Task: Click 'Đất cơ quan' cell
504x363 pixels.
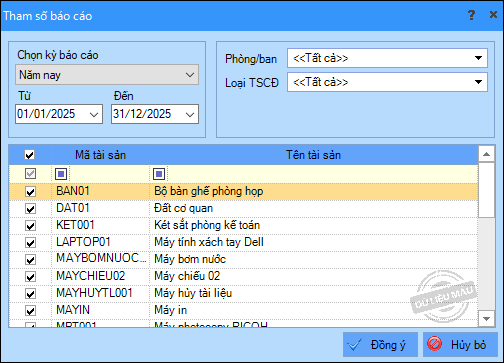Action: point(313,208)
